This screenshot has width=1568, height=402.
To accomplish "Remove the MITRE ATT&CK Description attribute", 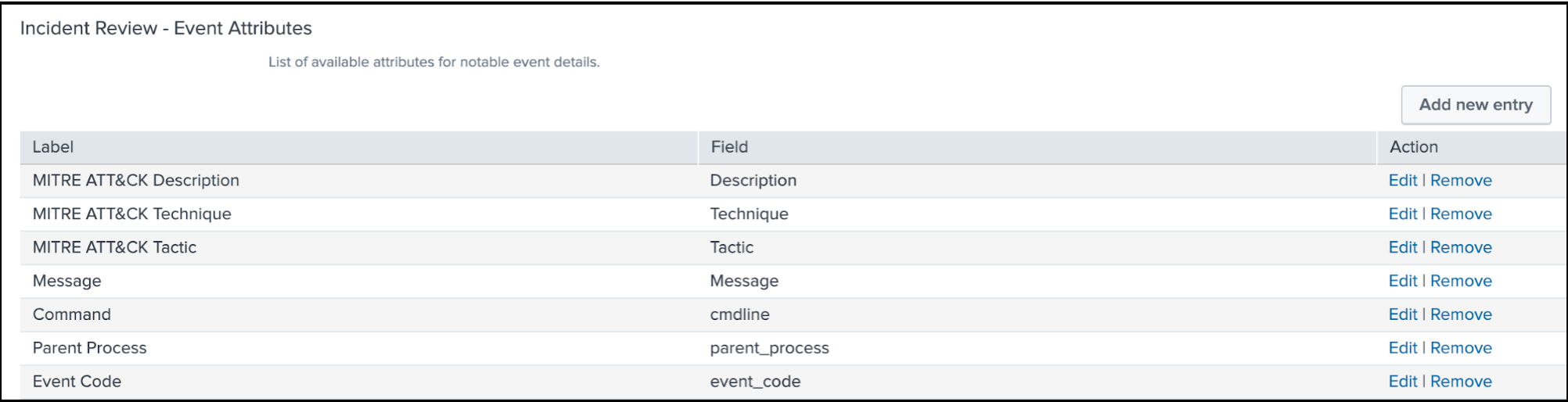I will pyautogui.click(x=1461, y=181).
